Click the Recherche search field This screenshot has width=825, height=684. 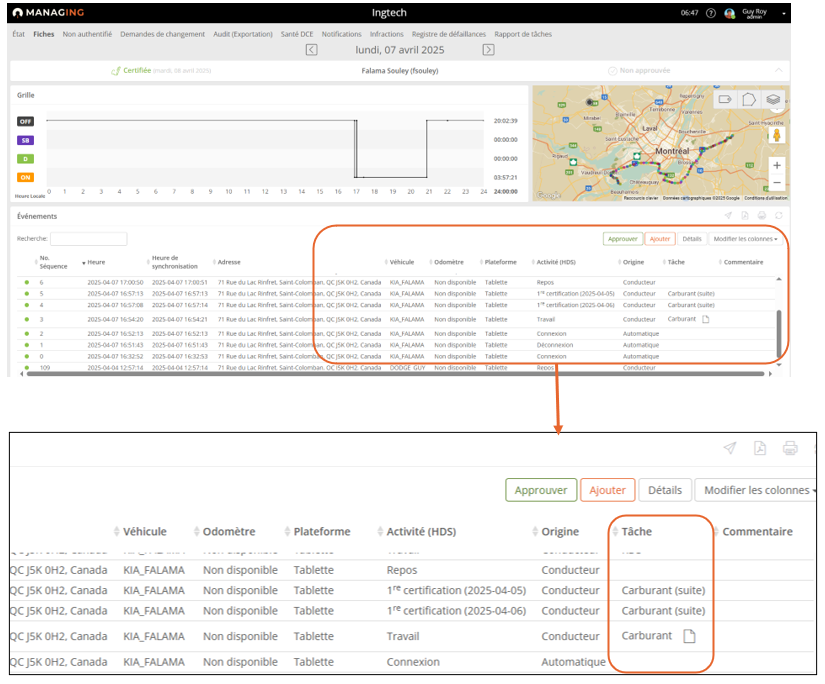[88, 239]
